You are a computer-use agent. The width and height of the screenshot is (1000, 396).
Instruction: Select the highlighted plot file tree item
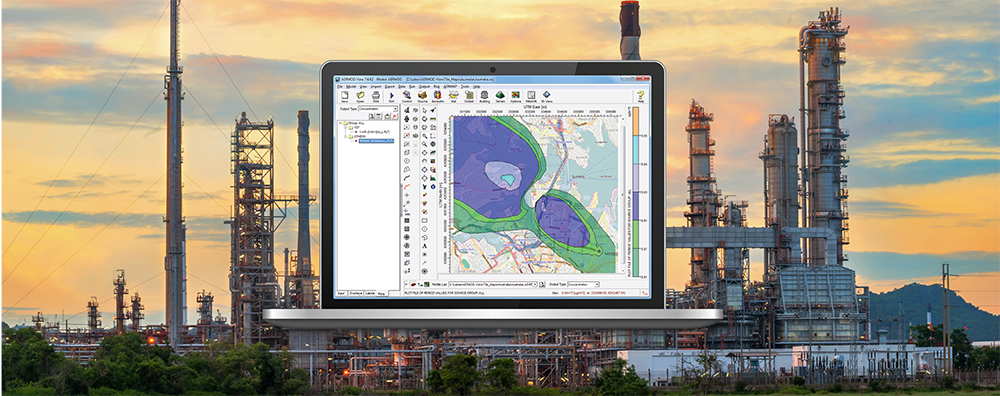pyautogui.click(x=376, y=141)
